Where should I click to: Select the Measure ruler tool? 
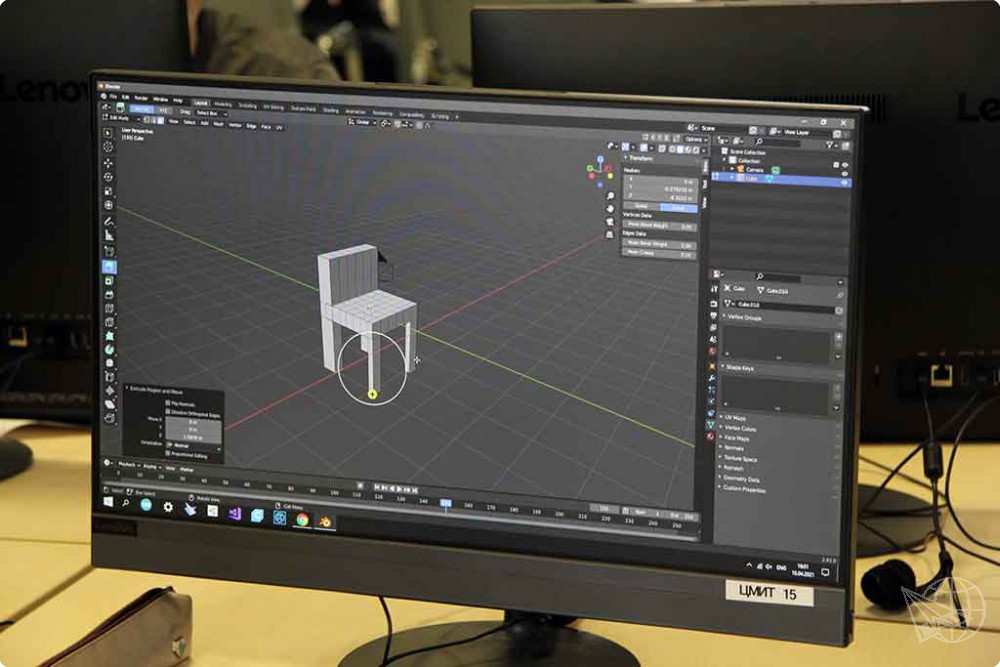109,236
